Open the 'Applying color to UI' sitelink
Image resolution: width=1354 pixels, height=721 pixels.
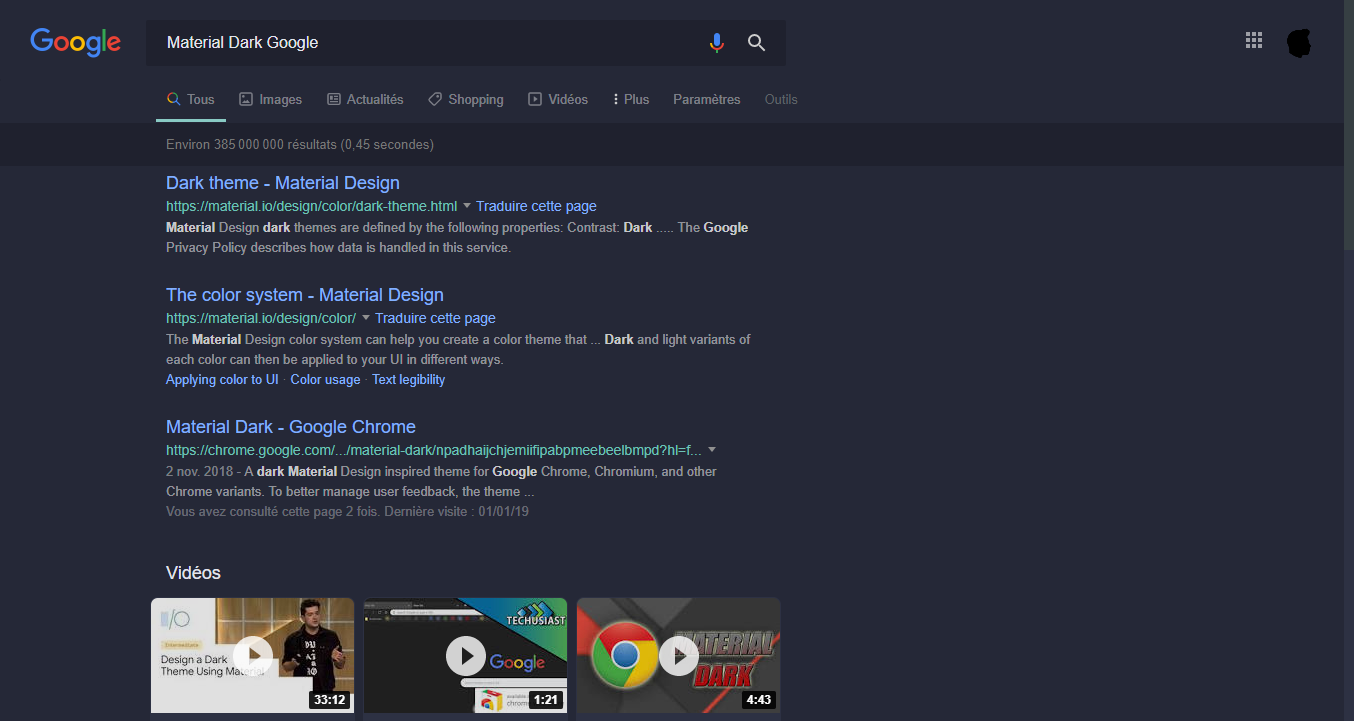(222, 379)
